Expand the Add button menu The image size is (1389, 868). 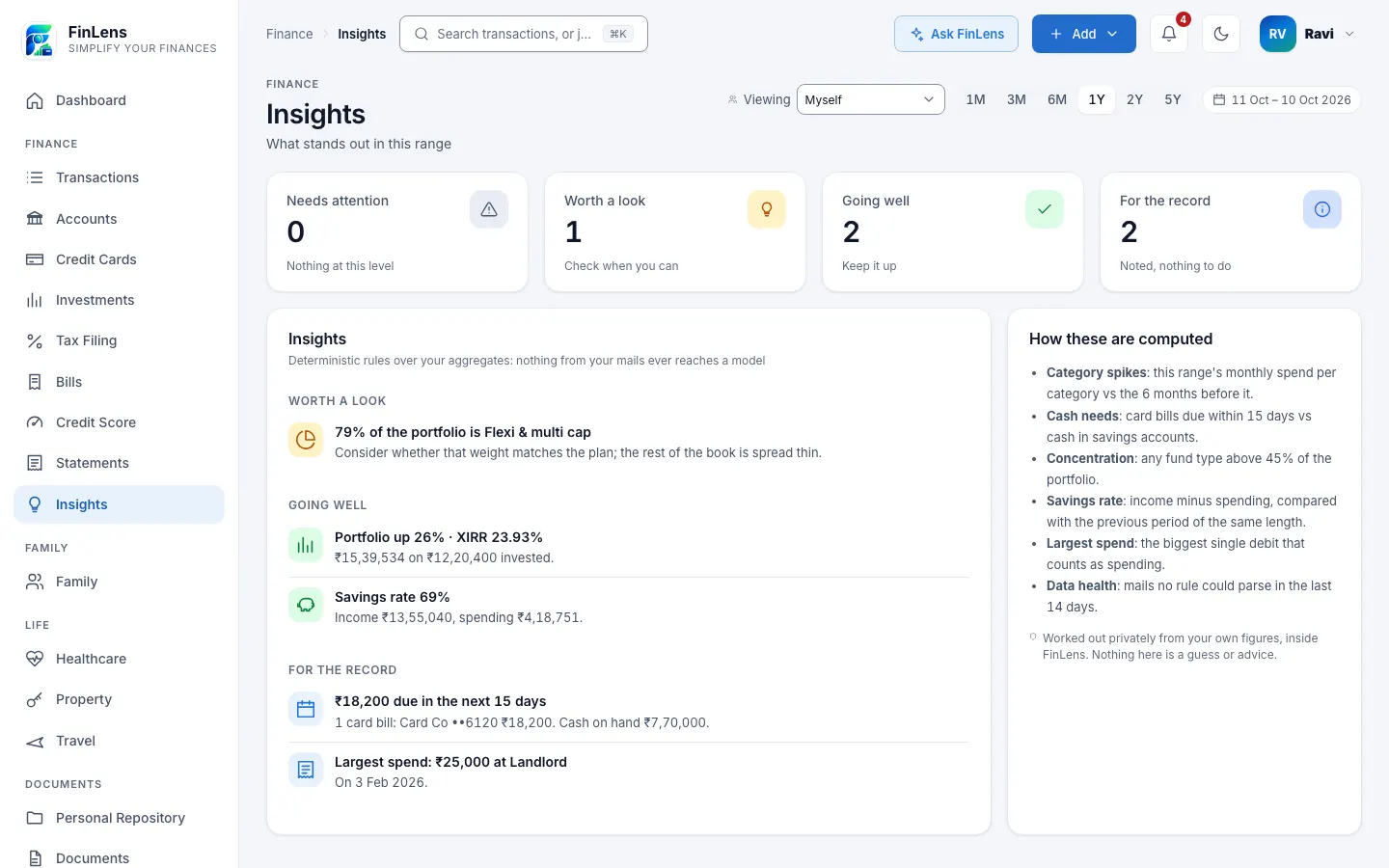point(1084,34)
